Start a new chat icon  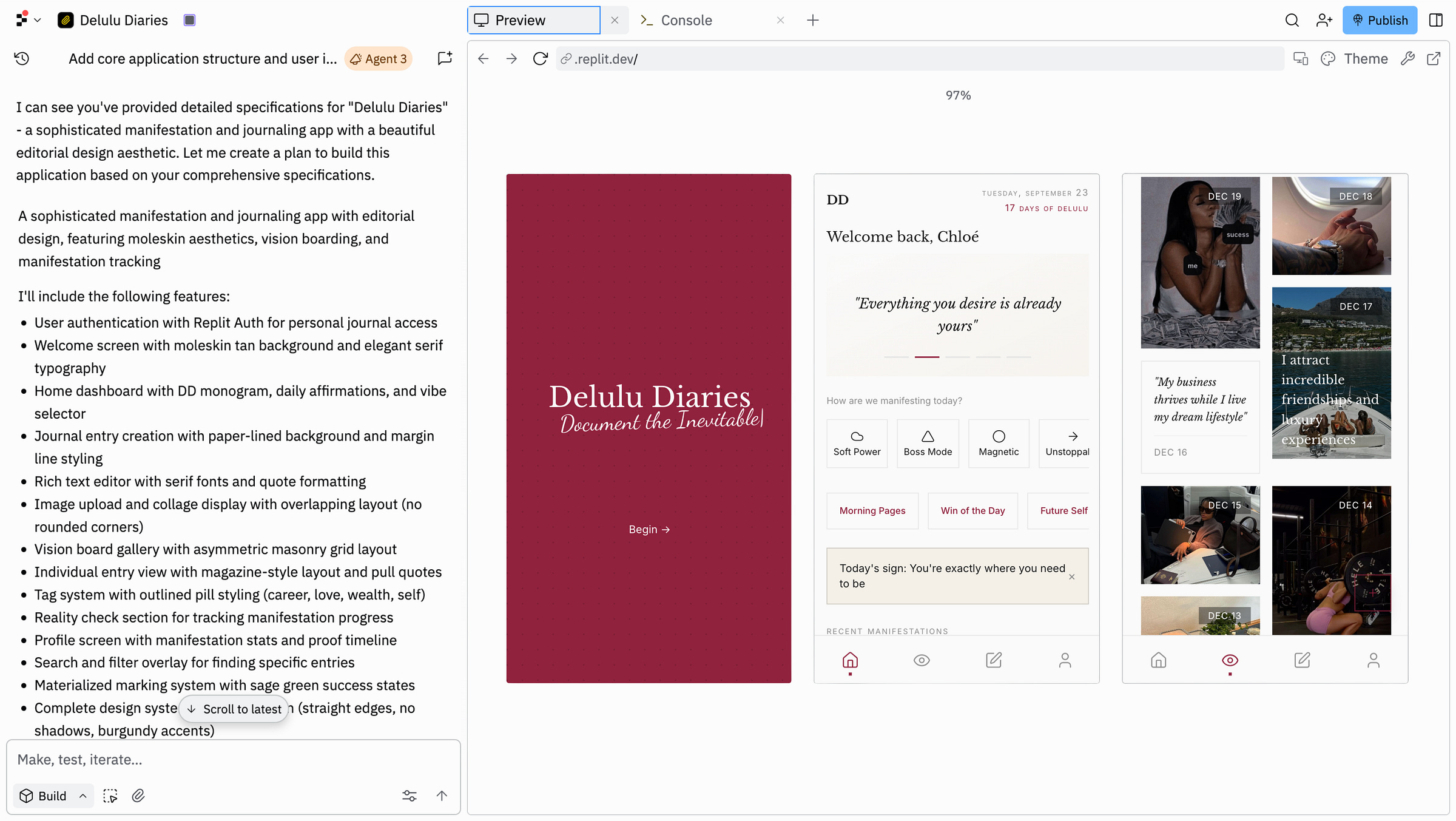pos(445,58)
